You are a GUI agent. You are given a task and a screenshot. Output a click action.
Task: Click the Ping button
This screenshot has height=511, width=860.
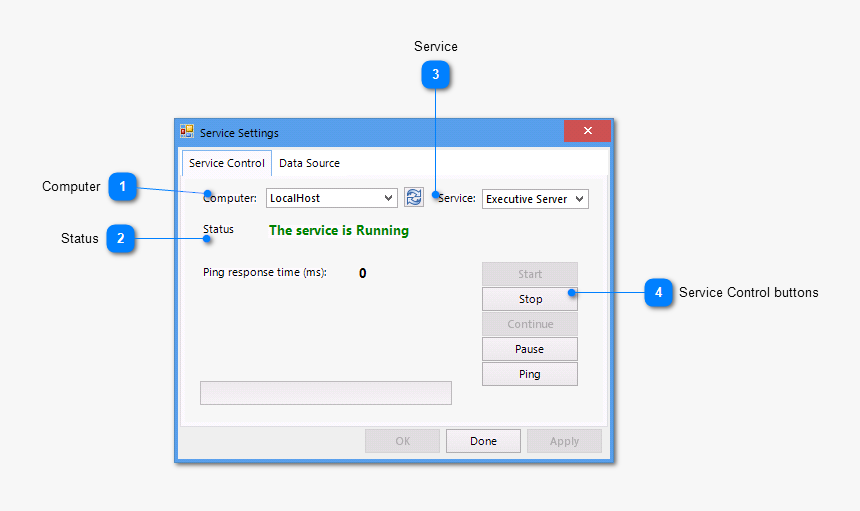tap(530, 374)
